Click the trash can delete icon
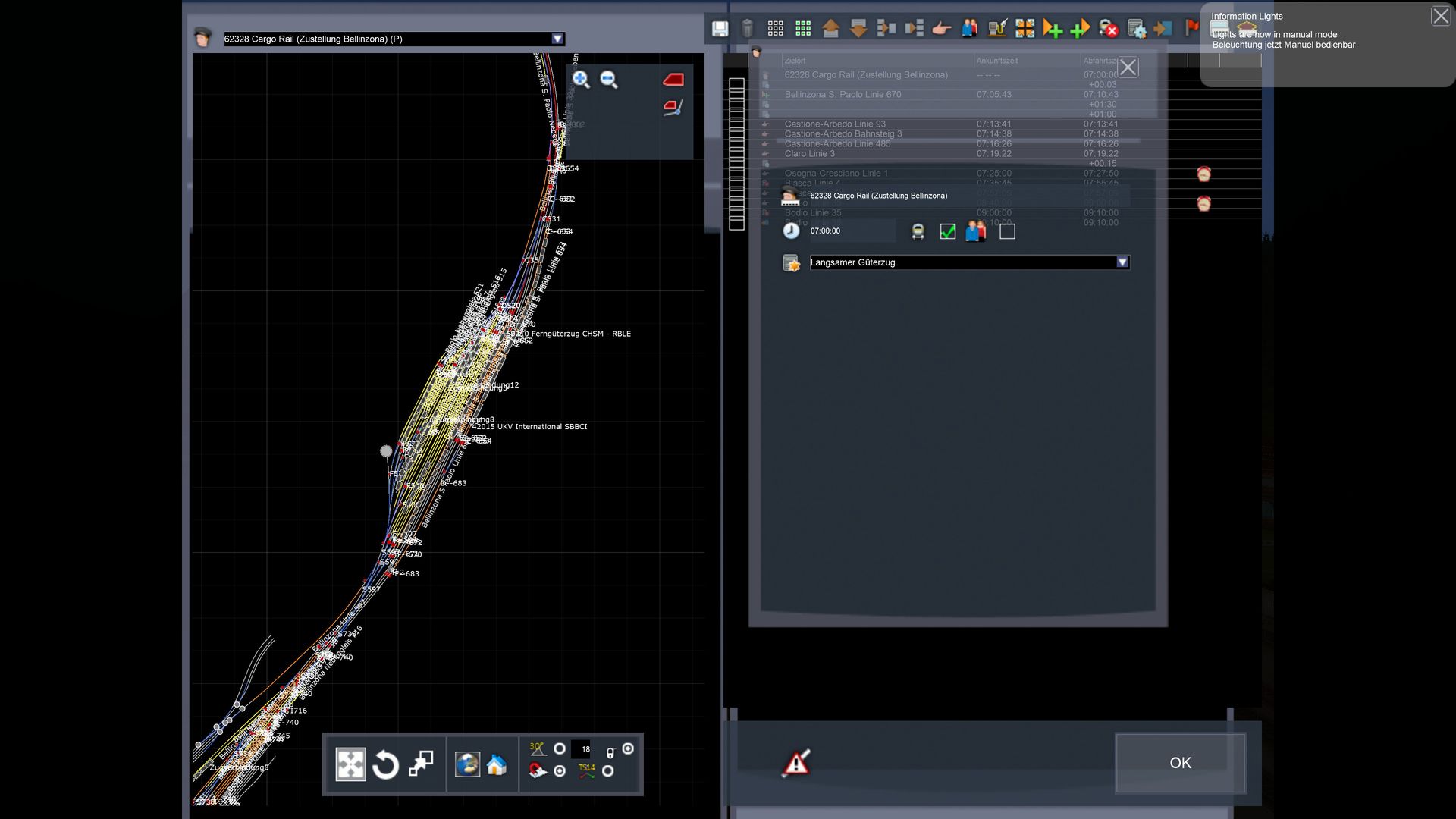Screen dimensions: 1456x819 tap(747, 29)
